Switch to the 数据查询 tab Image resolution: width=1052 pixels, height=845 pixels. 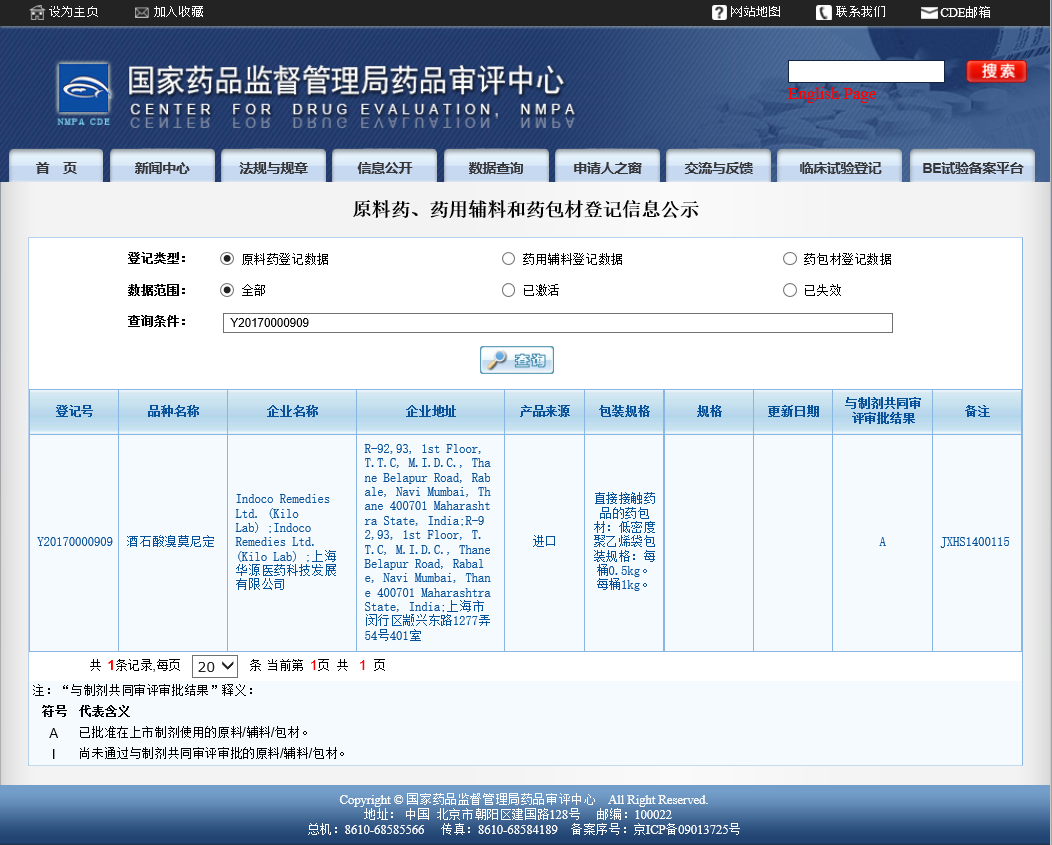[x=497, y=166]
